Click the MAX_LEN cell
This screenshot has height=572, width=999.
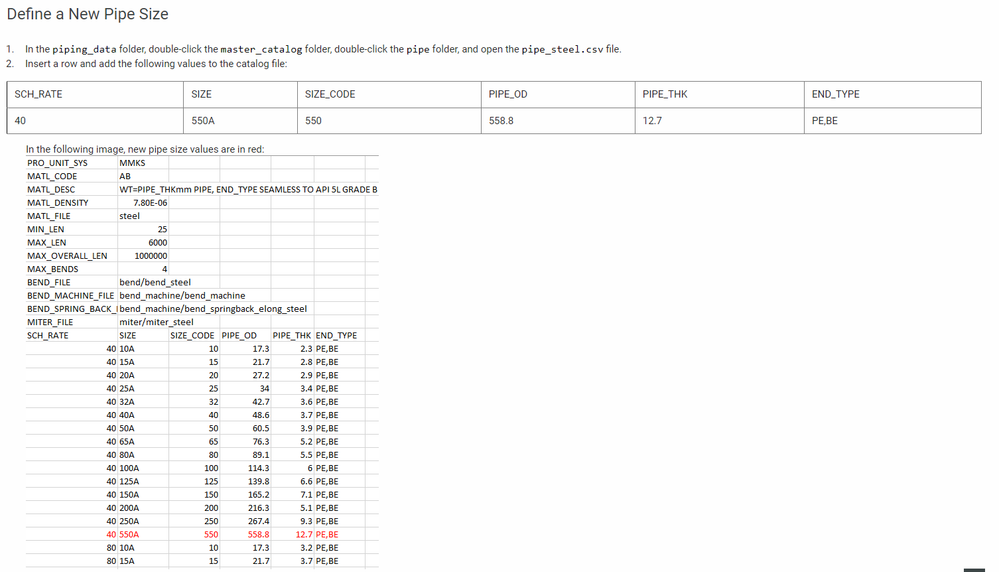pyautogui.click(x=47, y=243)
